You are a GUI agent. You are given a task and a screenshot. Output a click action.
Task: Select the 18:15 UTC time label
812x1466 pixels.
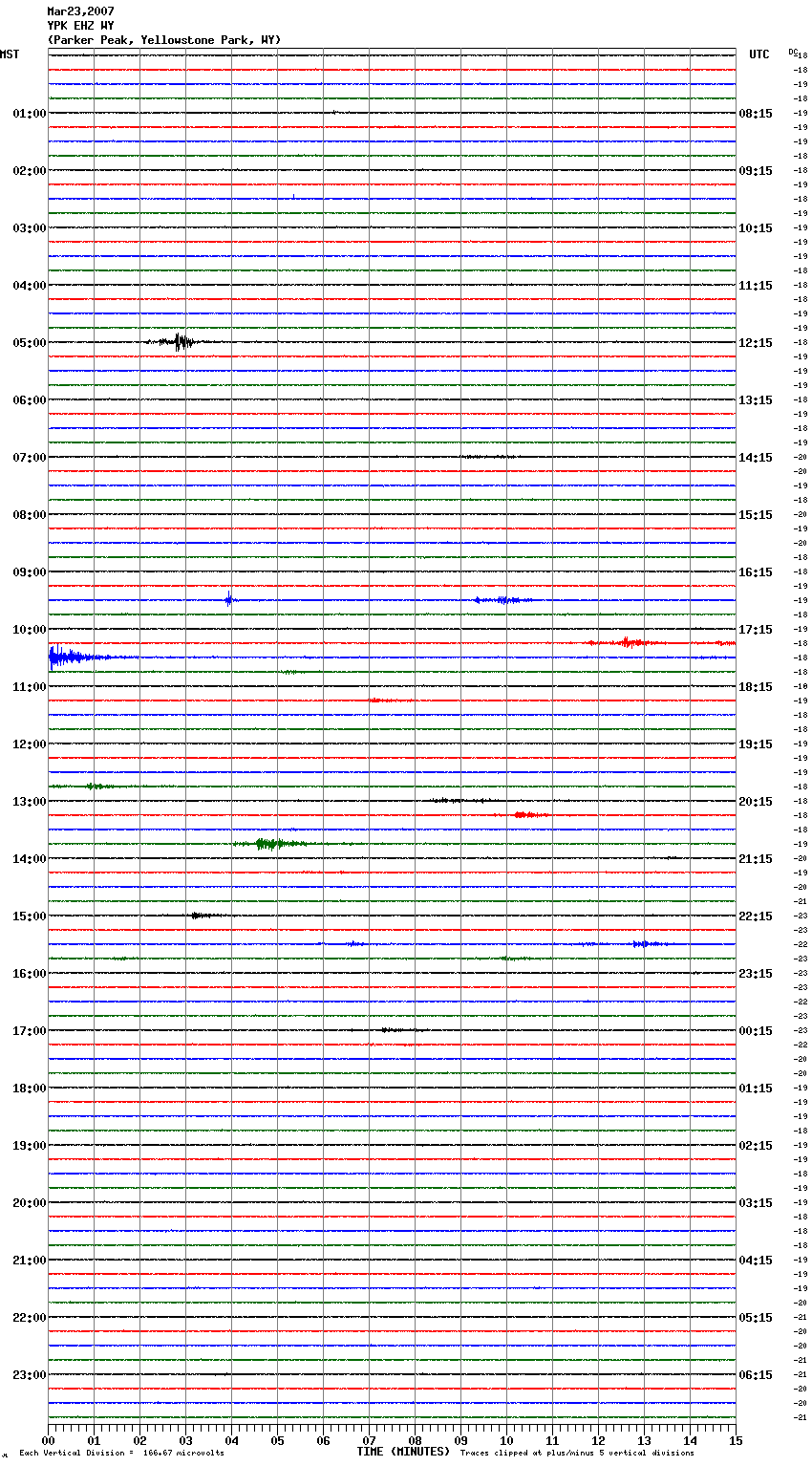click(x=756, y=687)
